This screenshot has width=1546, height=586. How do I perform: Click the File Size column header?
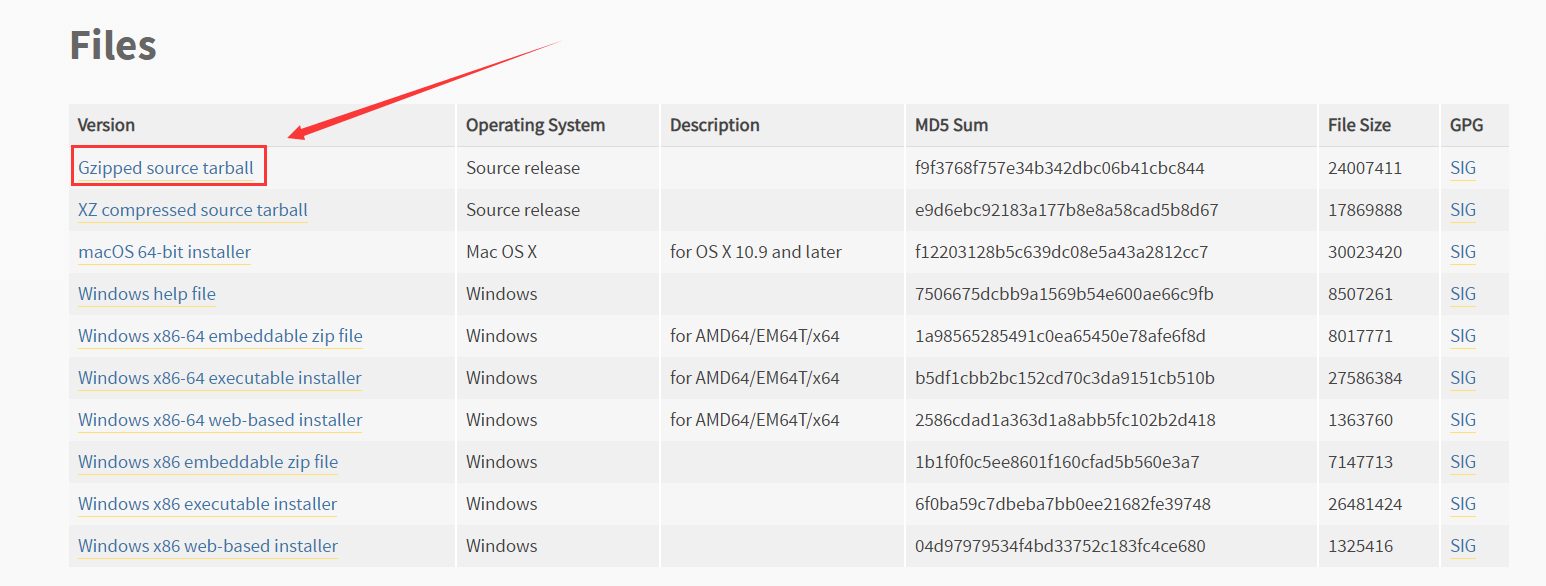(x=1359, y=125)
